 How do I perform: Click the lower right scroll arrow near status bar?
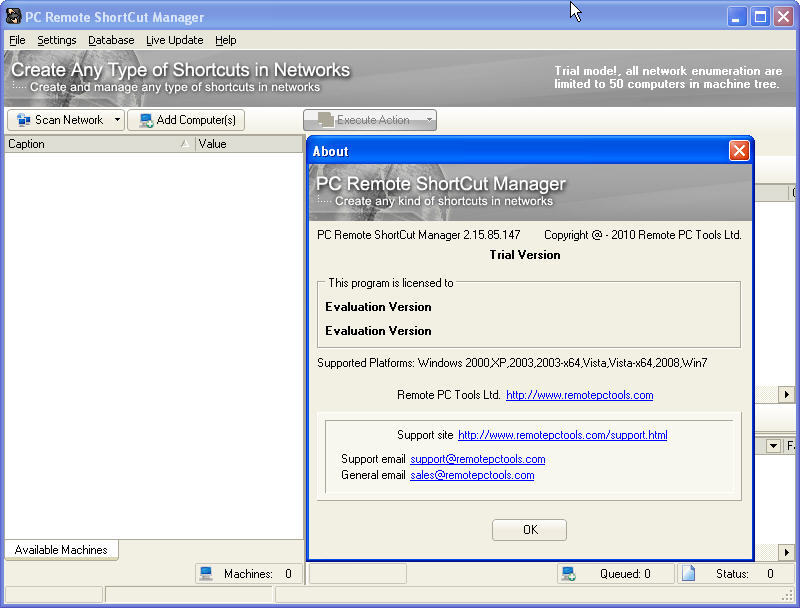(x=786, y=552)
